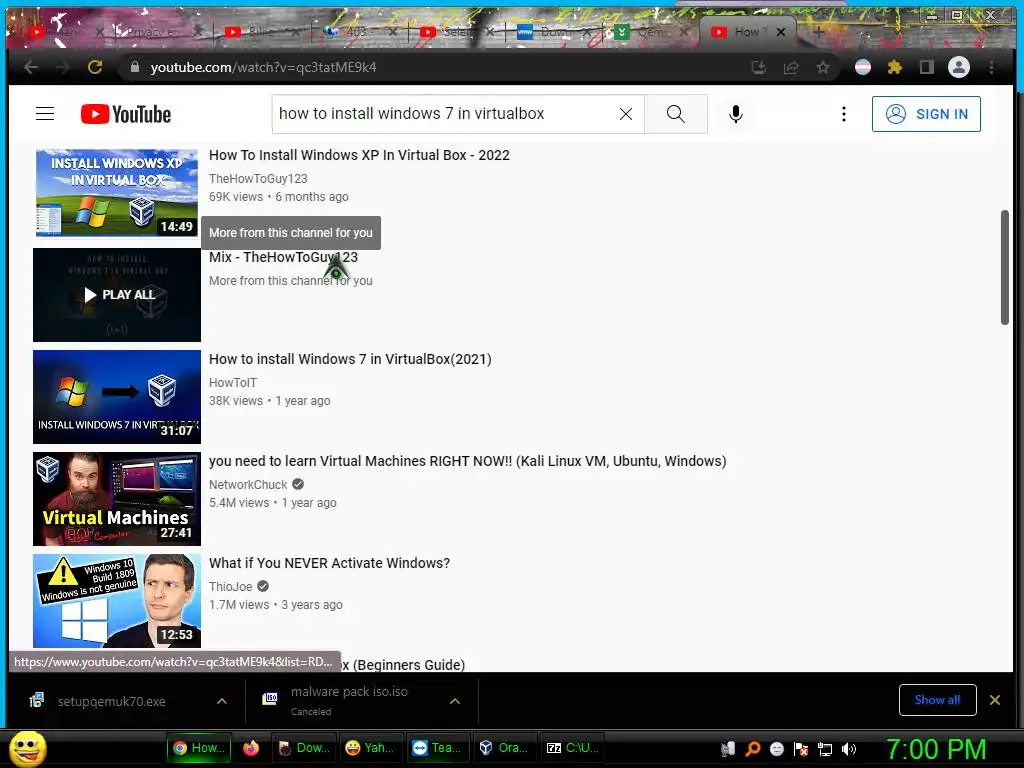Open the Extensions puzzle-piece menu
The image size is (1024, 768).
895,67
